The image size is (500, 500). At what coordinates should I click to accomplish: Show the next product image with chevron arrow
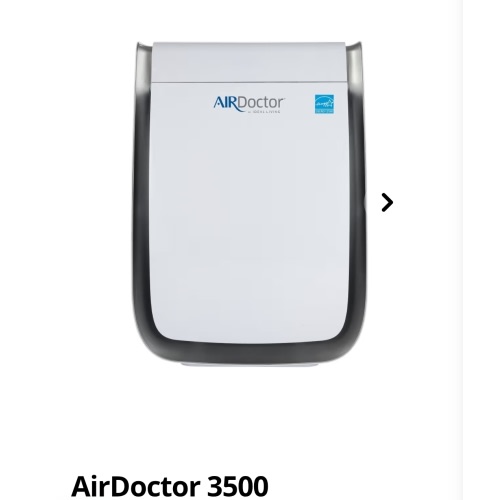(387, 202)
